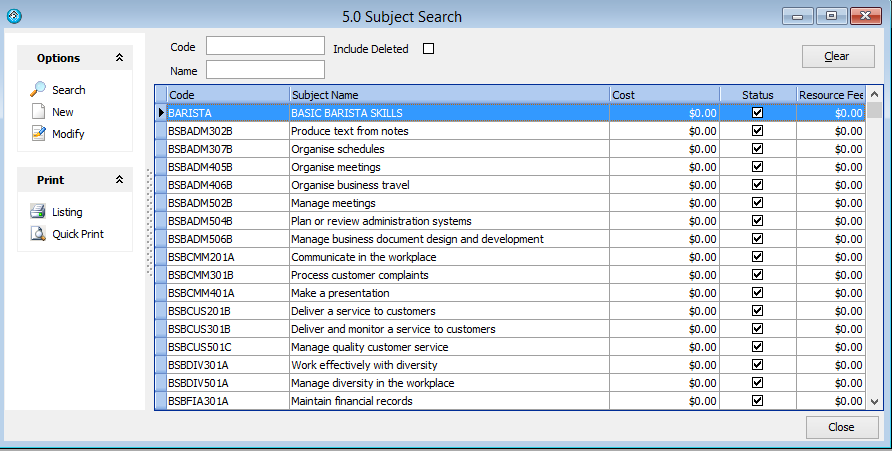Sort by the Code column header
The width and height of the screenshot is (892, 451).
[227, 95]
